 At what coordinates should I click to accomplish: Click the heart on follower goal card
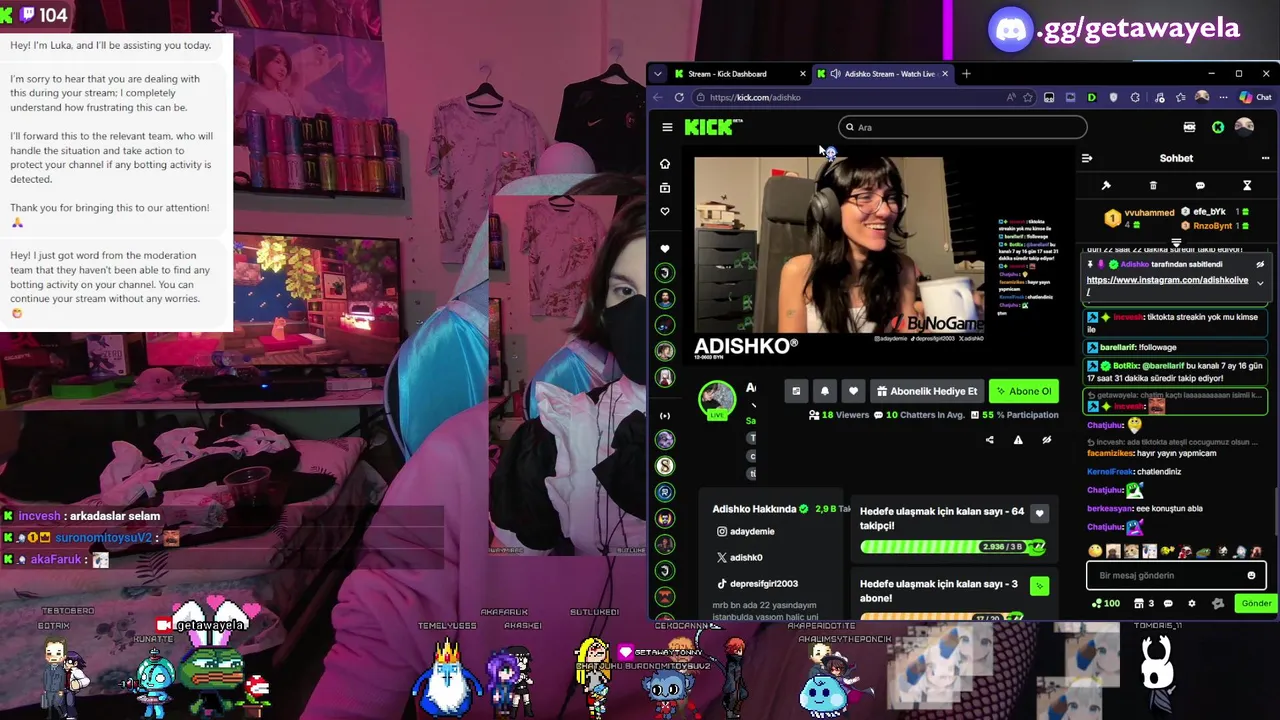(1039, 513)
